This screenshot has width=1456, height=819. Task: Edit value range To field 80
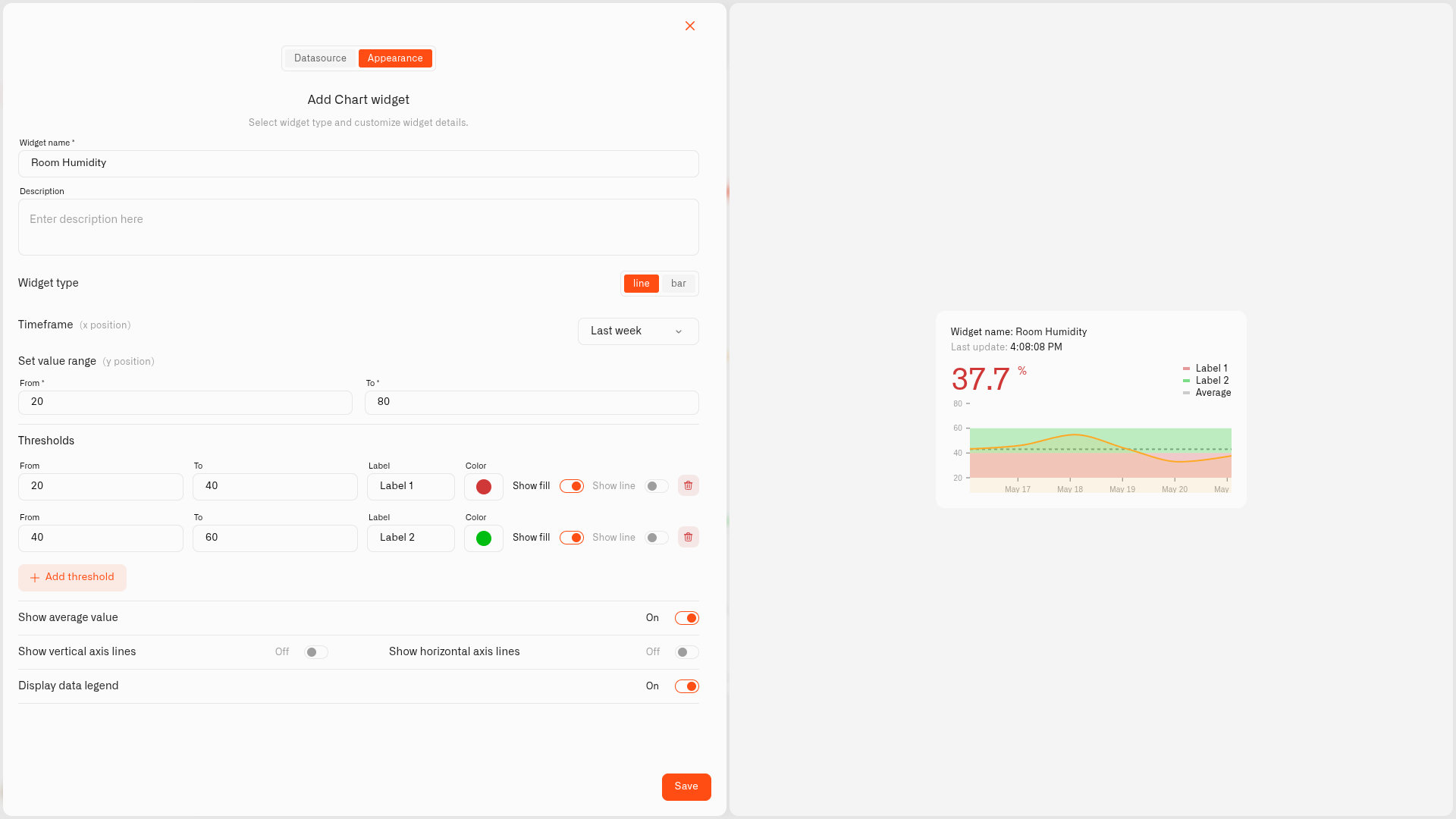(x=532, y=402)
